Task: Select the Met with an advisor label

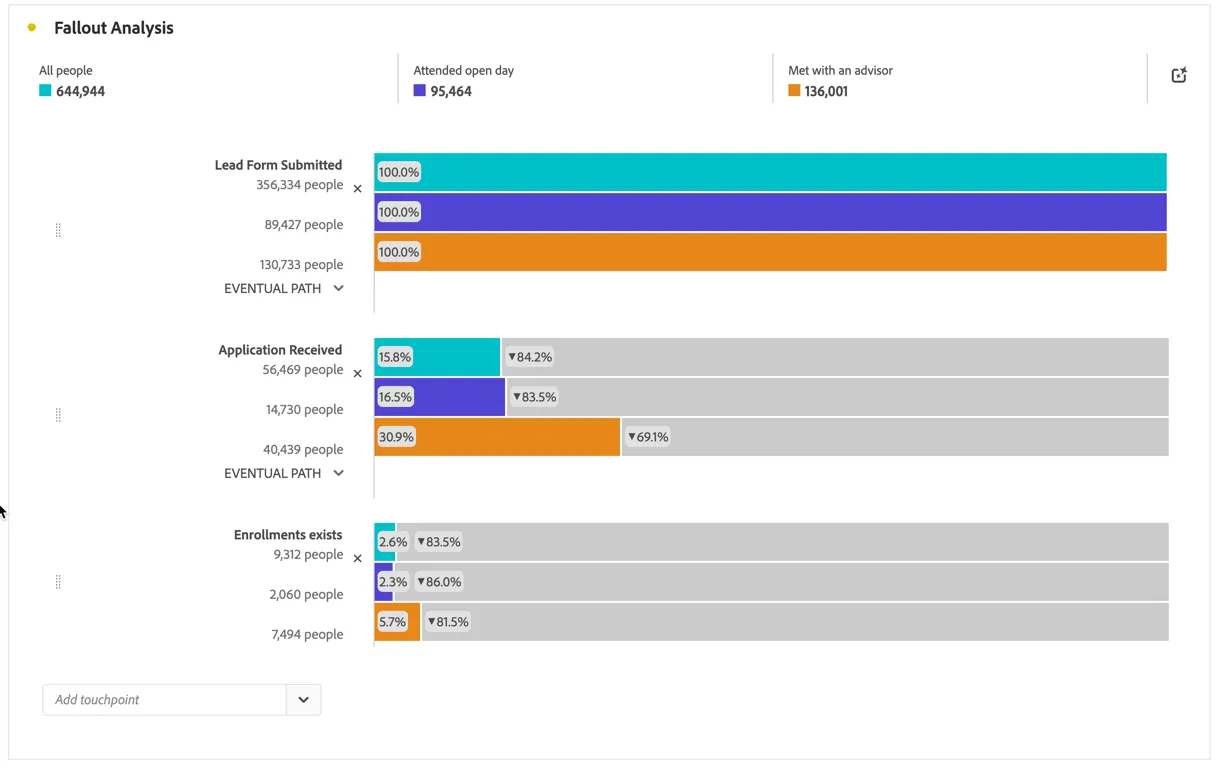Action: [x=840, y=70]
